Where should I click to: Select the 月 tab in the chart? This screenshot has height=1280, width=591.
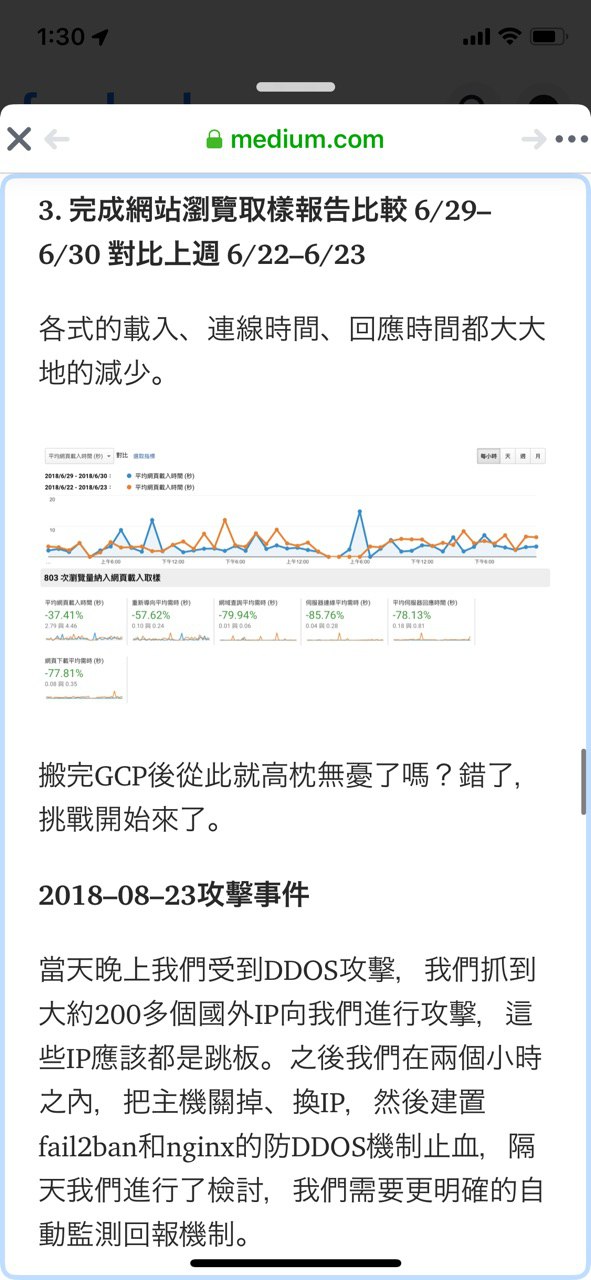coord(538,455)
